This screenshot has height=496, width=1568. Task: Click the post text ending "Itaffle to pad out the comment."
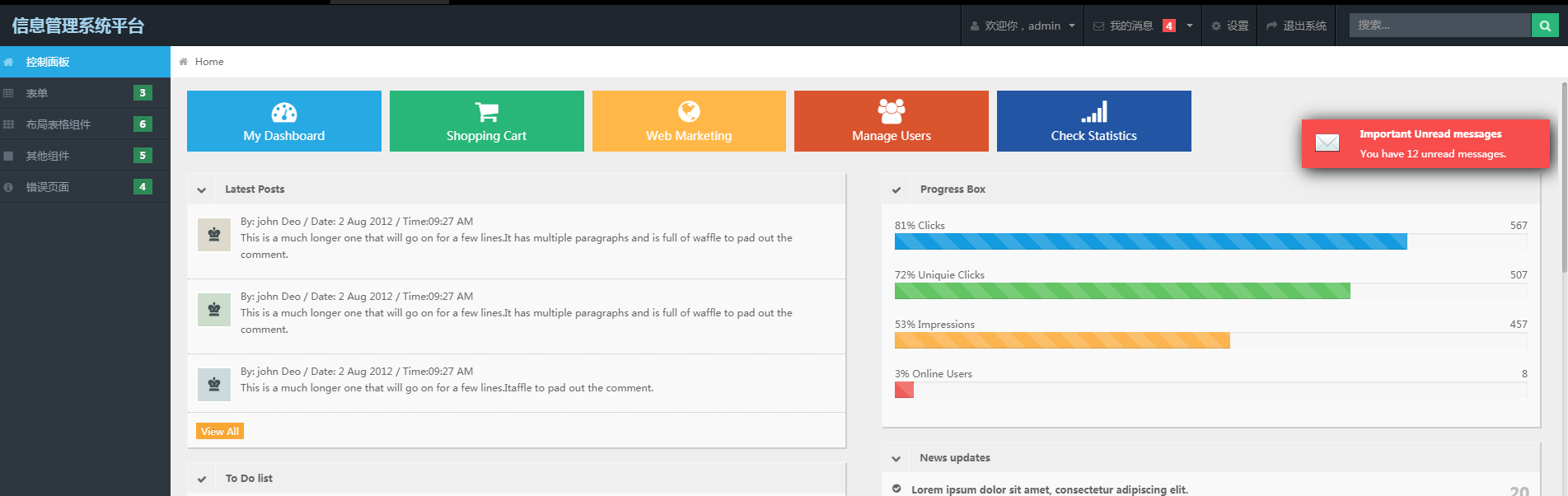(x=447, y=388)
